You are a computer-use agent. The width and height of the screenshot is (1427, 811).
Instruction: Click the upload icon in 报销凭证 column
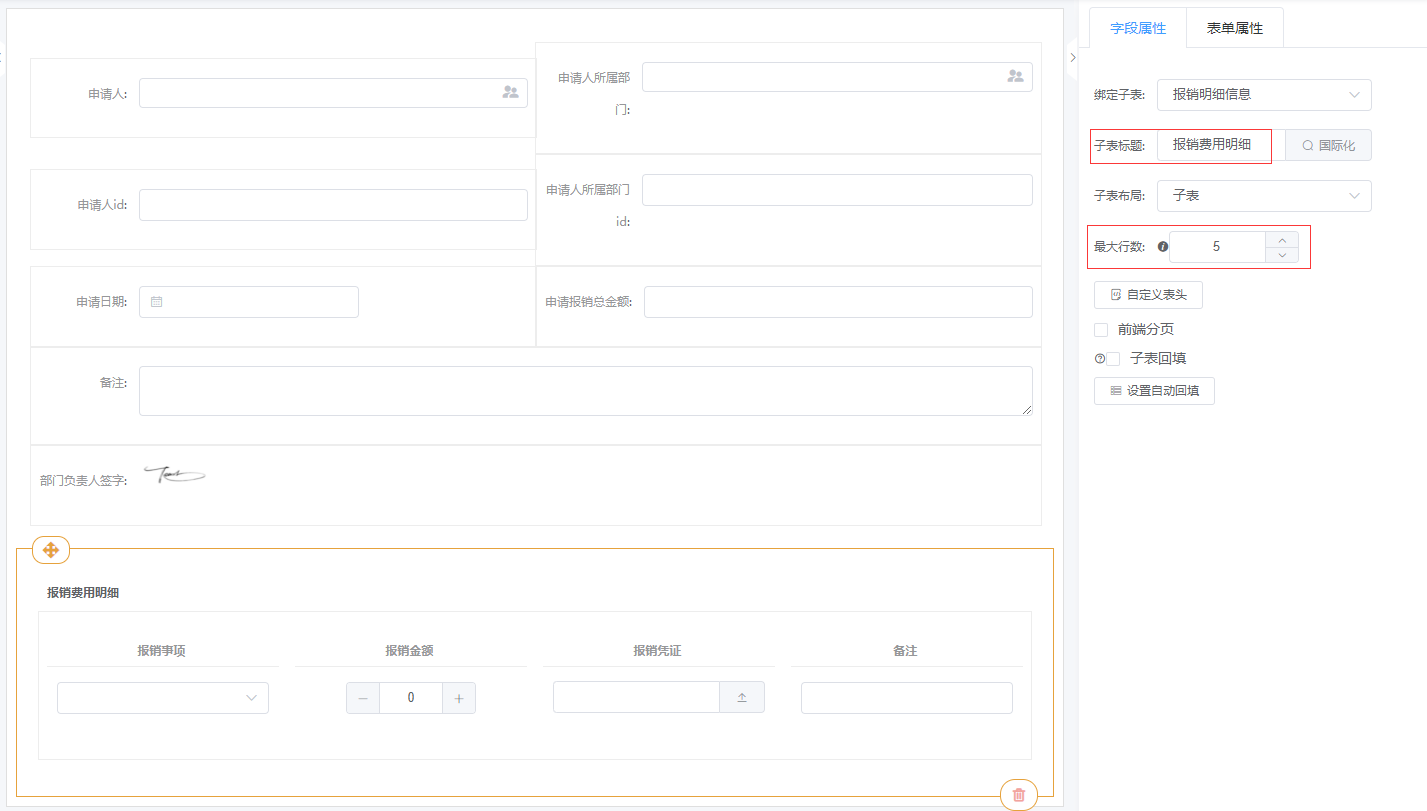[x=742, y=698]
